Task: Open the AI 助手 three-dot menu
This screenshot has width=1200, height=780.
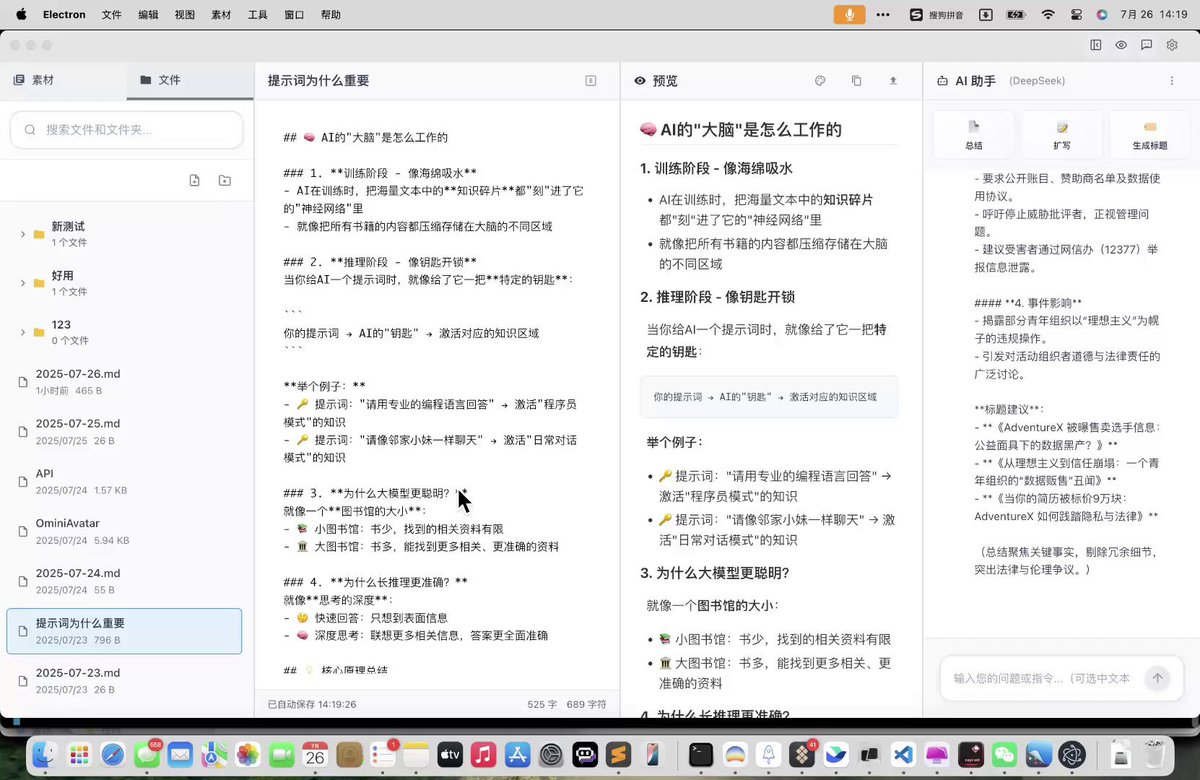Action: point(1171,81)
